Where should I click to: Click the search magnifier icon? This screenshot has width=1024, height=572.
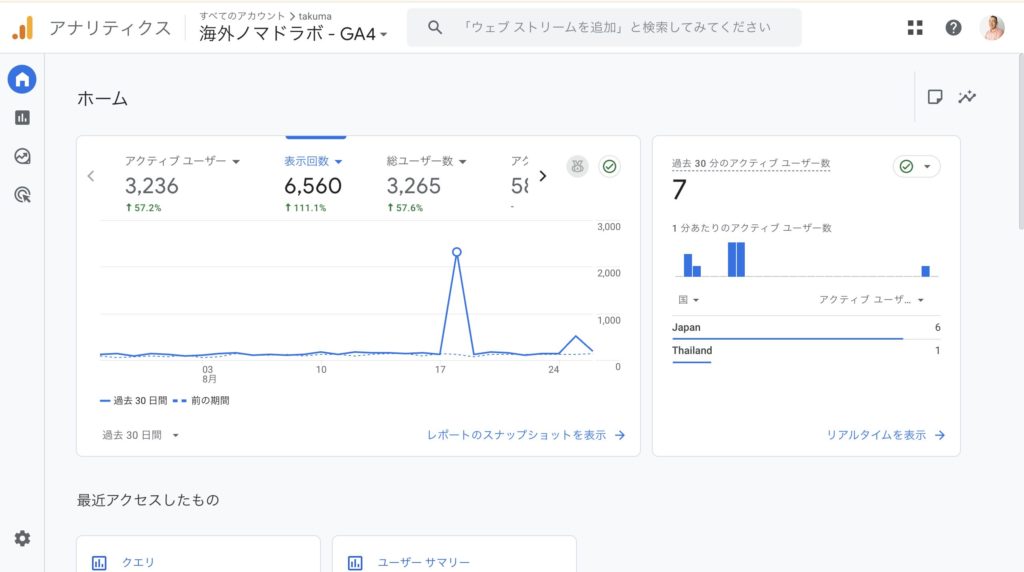[435, 27]
